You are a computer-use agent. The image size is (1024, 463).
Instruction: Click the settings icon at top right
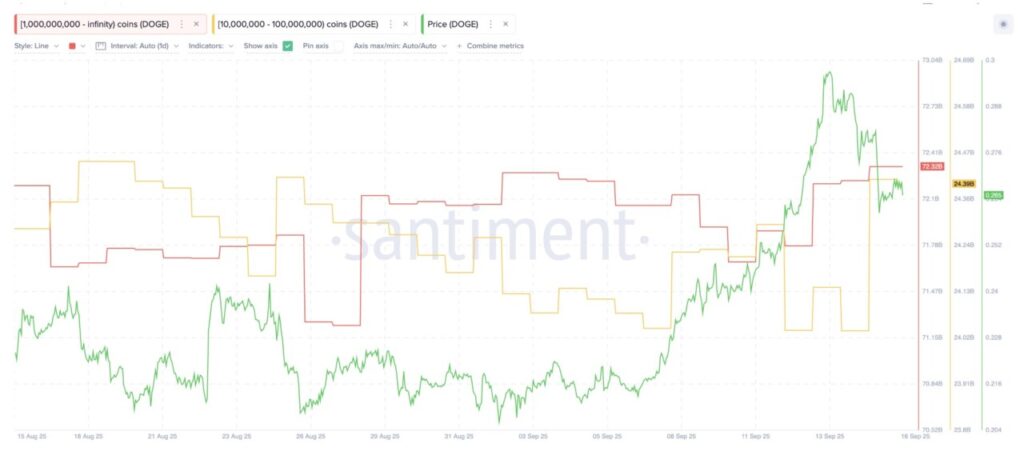[1002, 23]
